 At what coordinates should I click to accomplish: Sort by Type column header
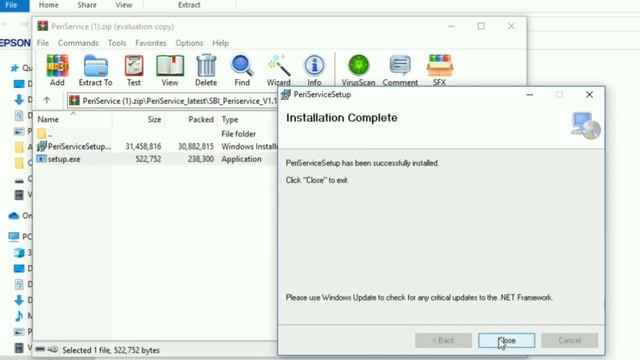(x=230, y=120)
